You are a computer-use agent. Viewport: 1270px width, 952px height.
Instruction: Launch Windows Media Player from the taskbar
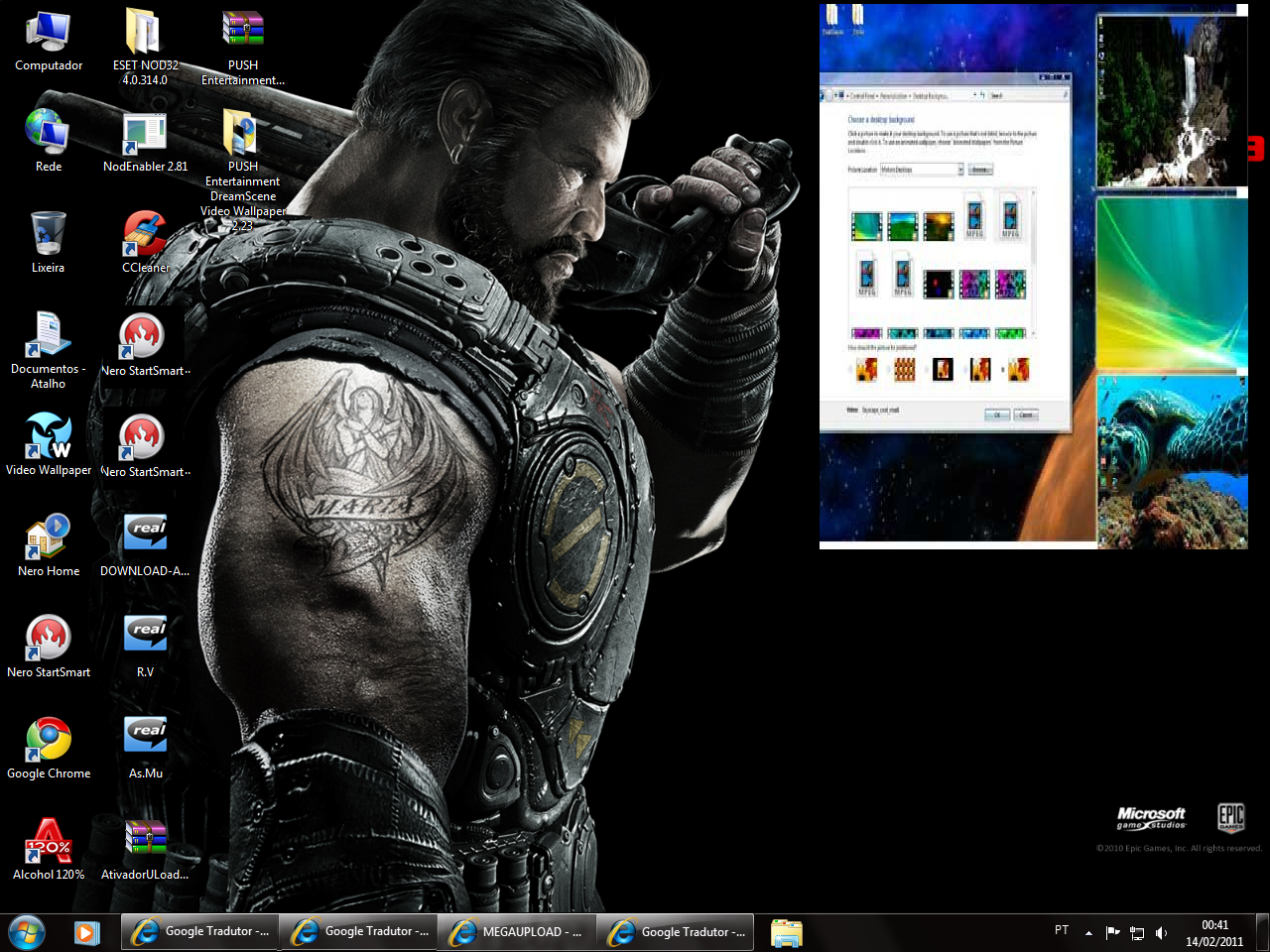[86, 932]
